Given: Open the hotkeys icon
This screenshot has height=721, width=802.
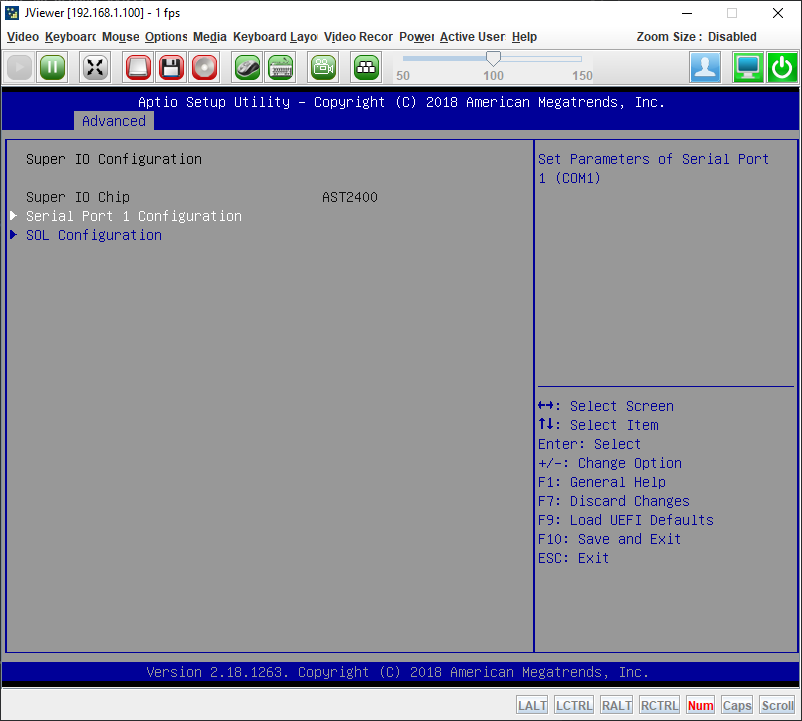Looking at the screenshot, I should tap(366, 67).
